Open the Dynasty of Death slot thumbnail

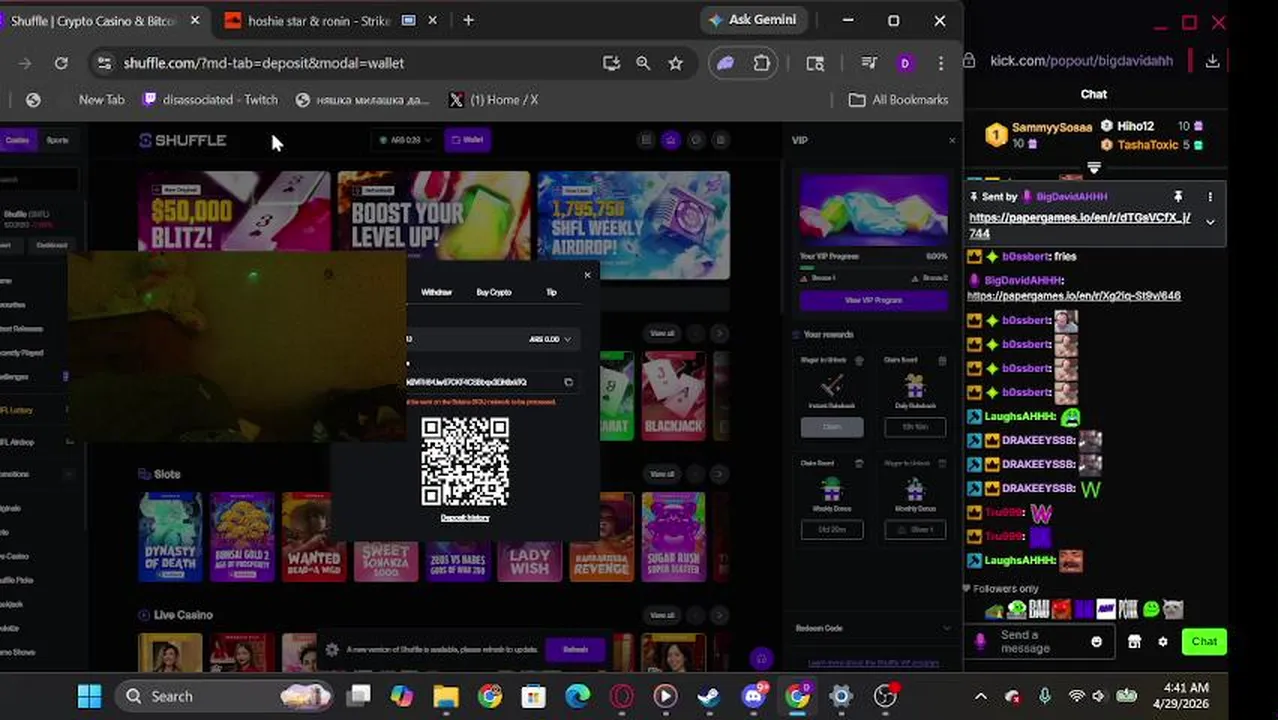pos(170,537)
